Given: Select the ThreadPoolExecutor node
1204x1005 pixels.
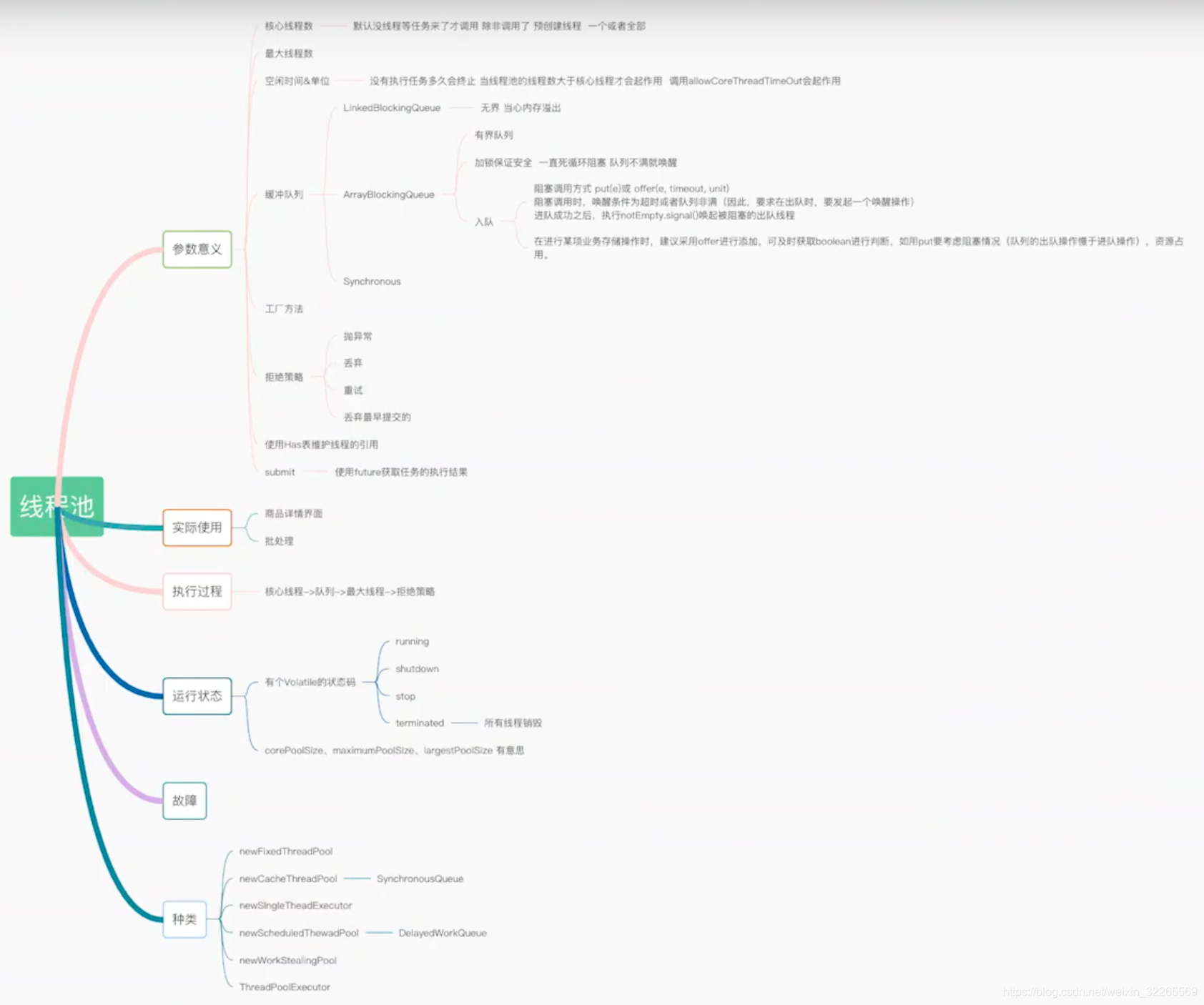Looking at the screenshot, I should tap(285, 987).
